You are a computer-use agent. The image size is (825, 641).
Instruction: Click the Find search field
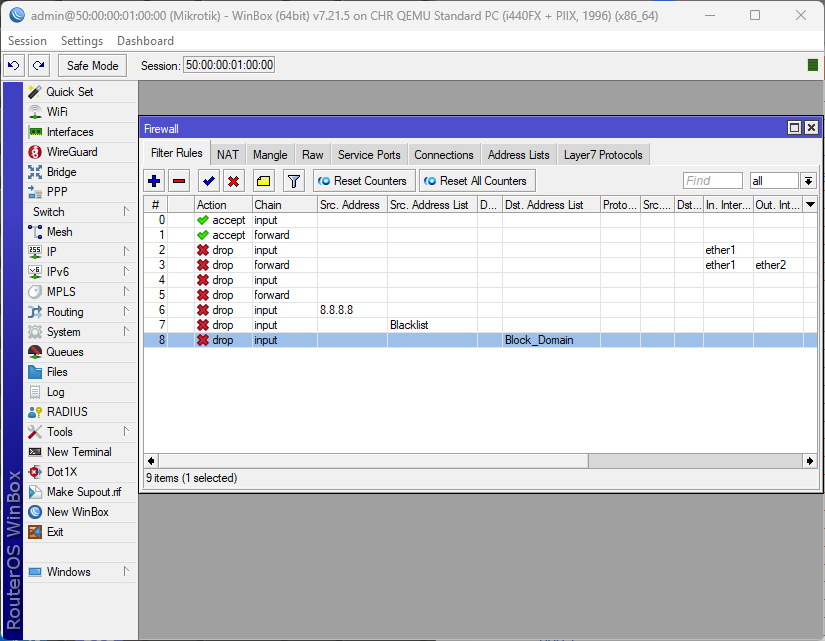point(712,181)
